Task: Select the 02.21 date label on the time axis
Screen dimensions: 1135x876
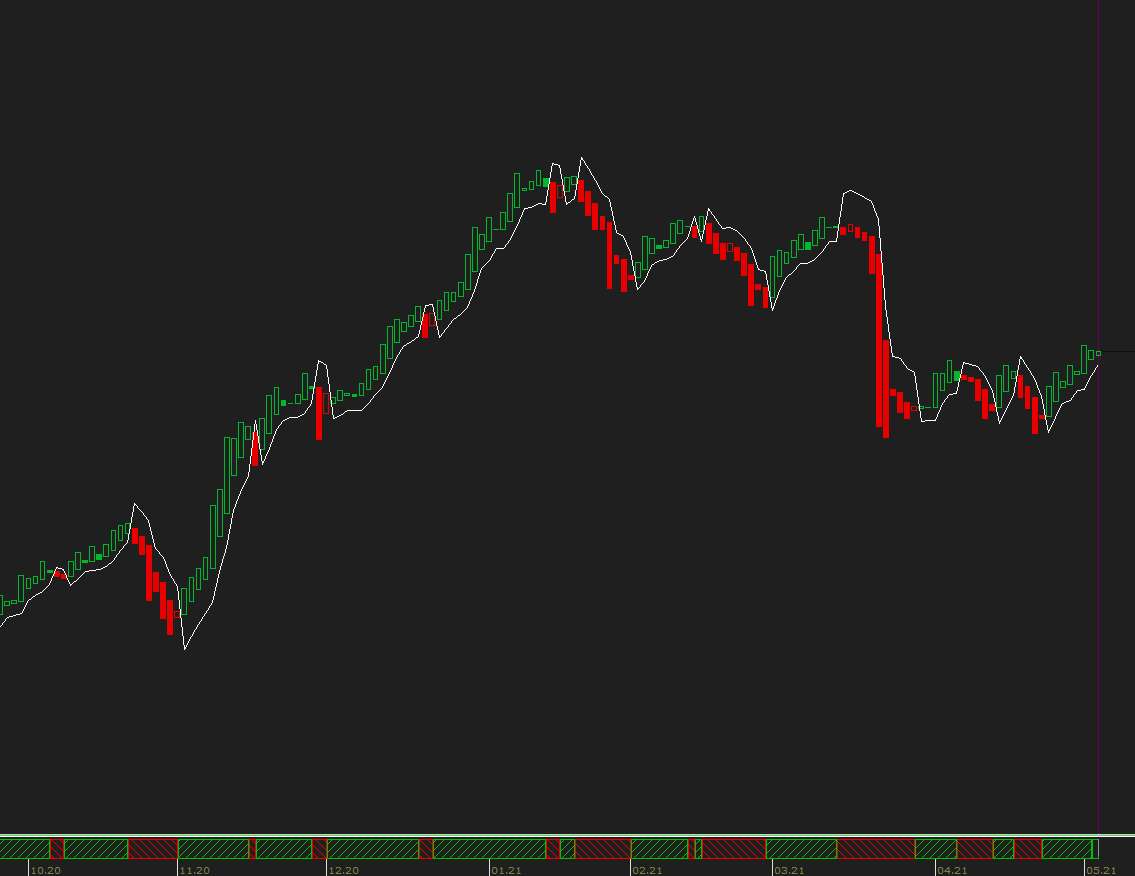Action: [x=646, y=870]
